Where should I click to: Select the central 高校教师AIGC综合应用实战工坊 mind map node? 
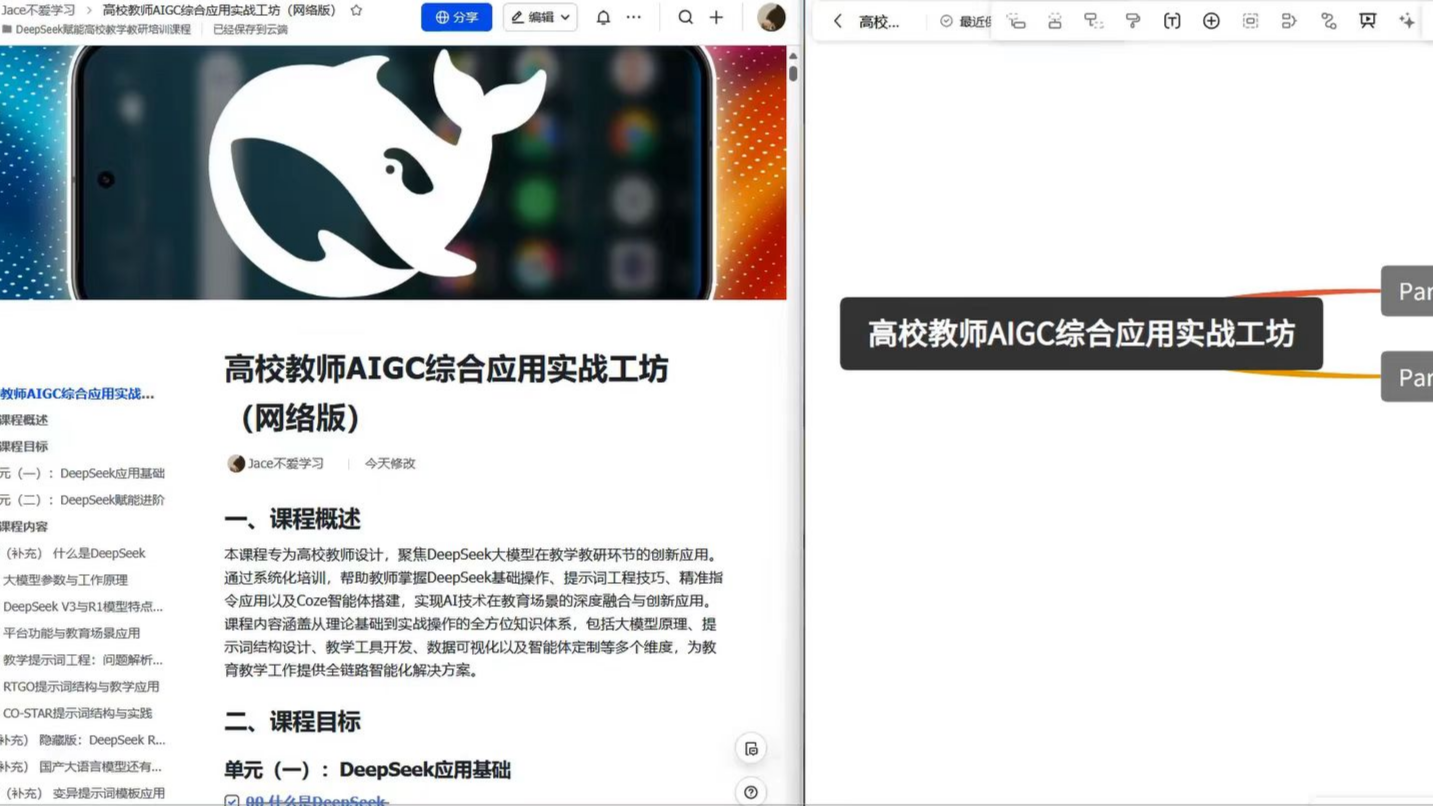pyautogui.click(x=1081, y=334)
